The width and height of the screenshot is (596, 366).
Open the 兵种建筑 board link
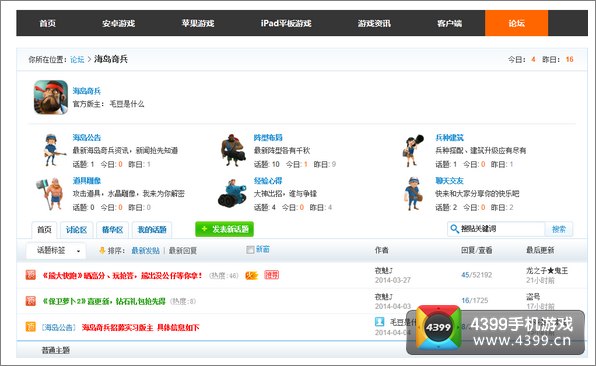pyautogui.click(x=450, y=138)
